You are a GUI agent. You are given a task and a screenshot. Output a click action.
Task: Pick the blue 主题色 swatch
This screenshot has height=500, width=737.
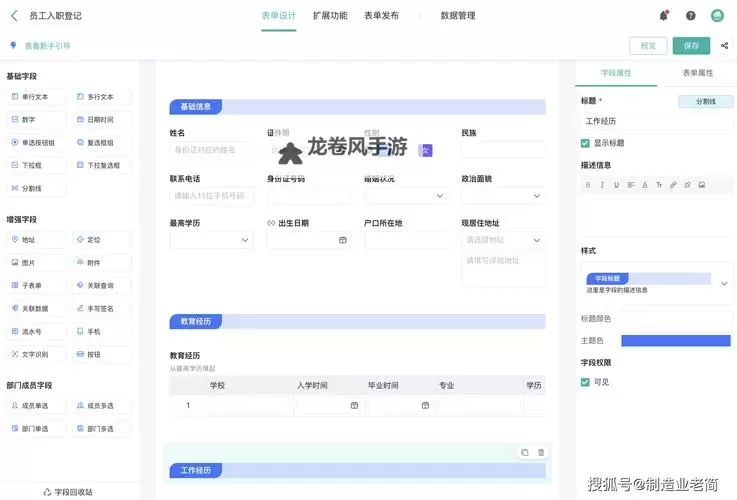pos(676,341)
